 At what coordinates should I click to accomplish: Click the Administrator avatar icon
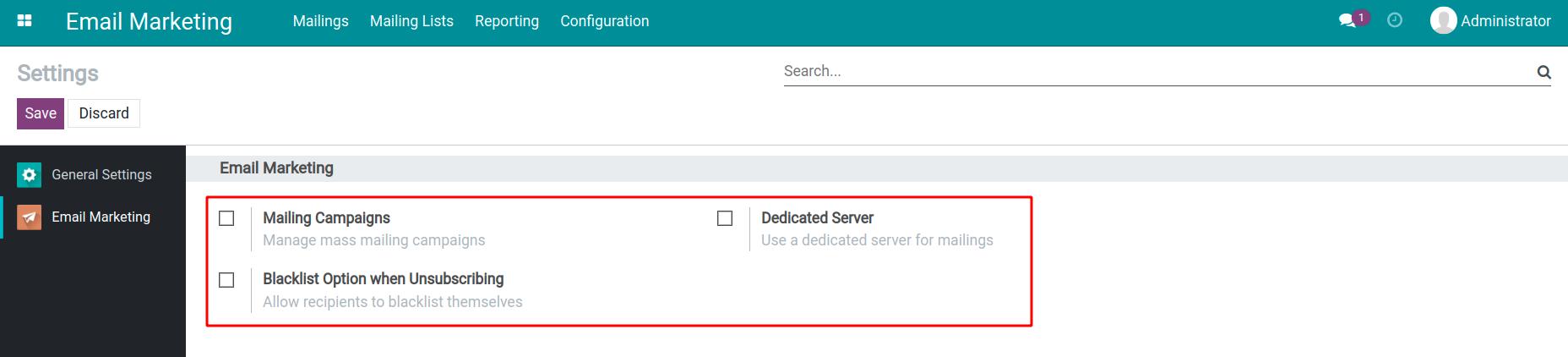pos(1443,21)
